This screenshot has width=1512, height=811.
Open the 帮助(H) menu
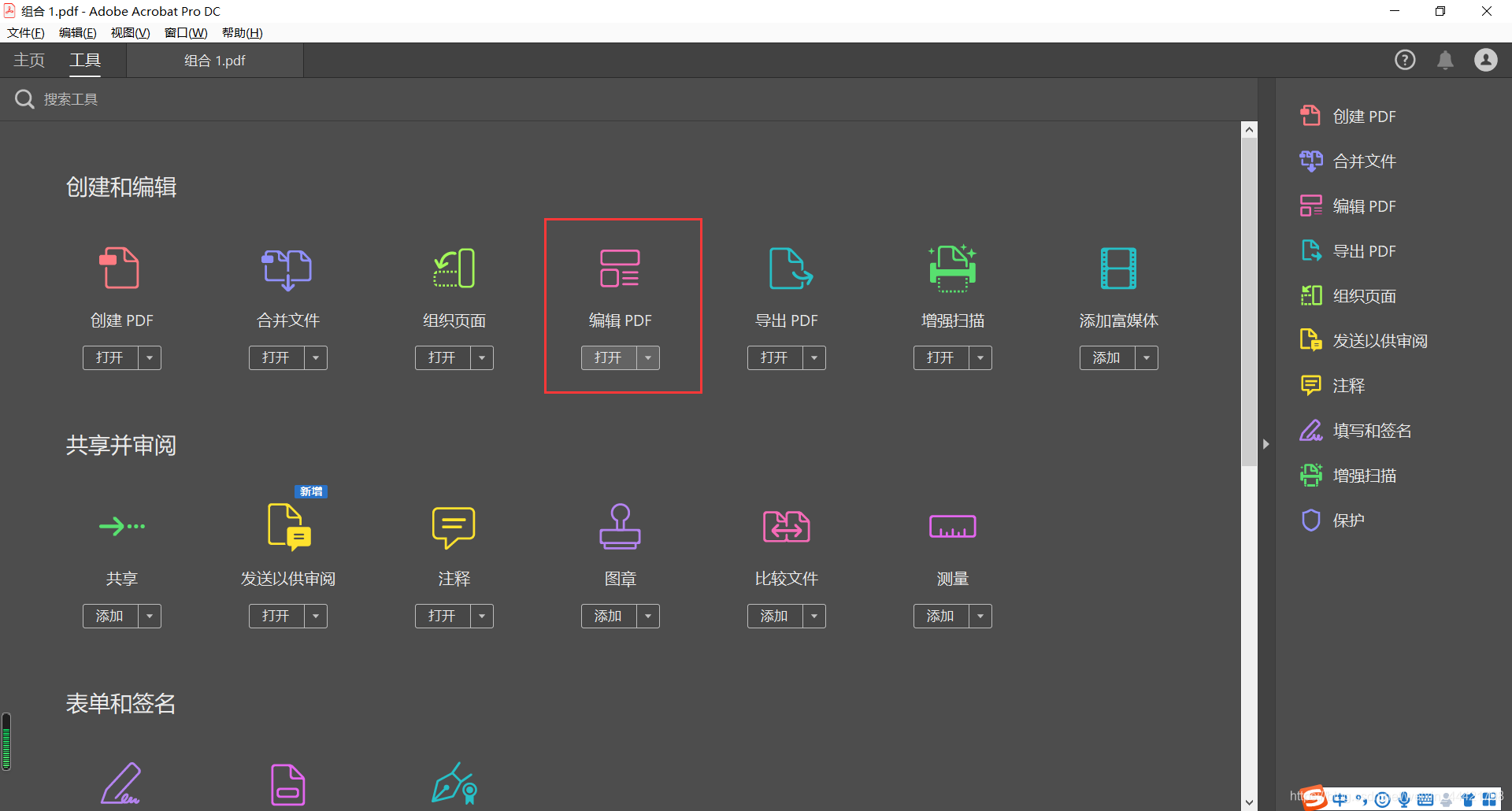coord(243,33)
